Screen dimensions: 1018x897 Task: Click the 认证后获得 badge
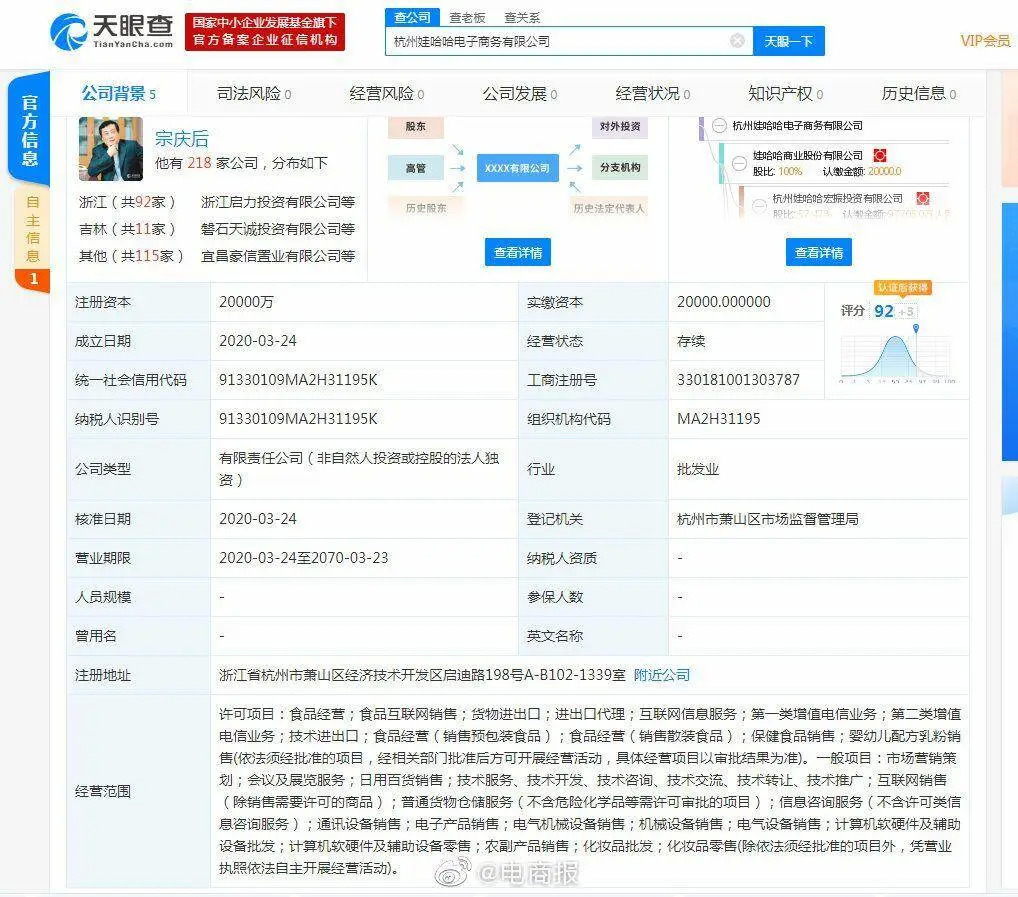pos(902,288)
